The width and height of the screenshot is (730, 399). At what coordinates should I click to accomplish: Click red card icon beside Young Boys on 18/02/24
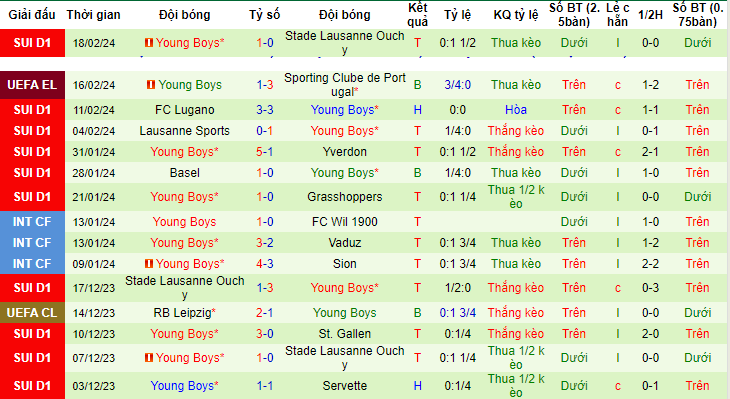[x=149, y=43]
